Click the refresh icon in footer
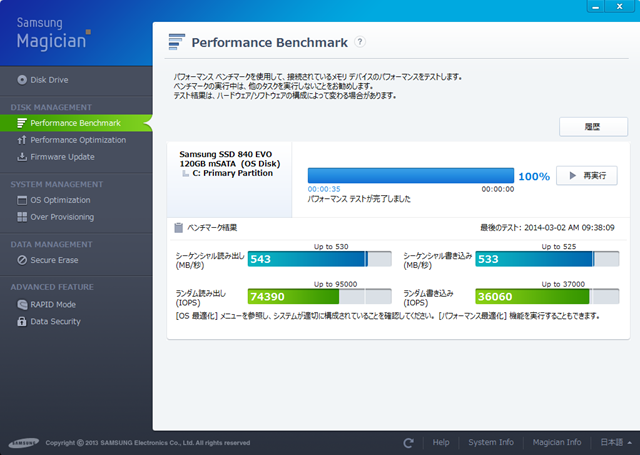The image size is (640, 455). pos(409,442)
